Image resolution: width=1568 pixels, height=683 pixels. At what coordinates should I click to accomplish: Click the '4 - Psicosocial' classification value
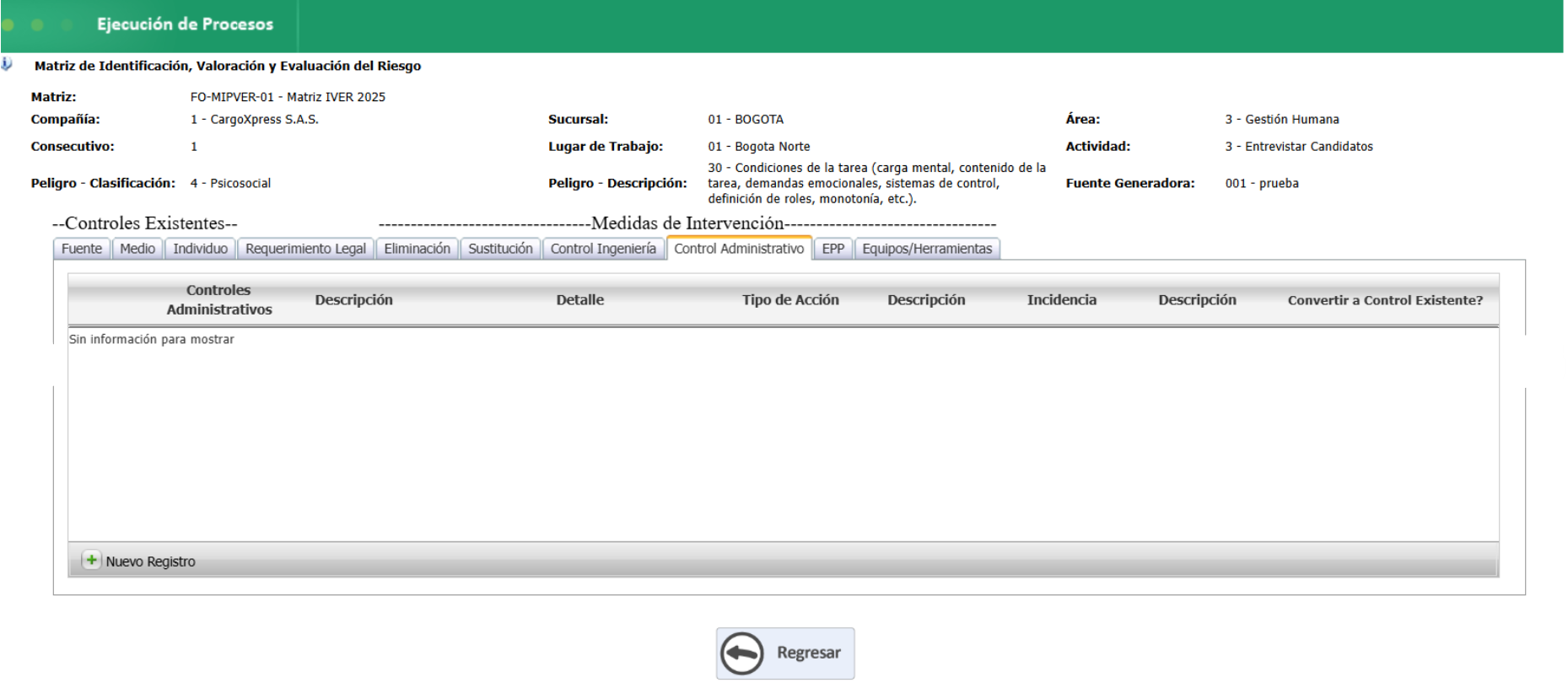pos(230,183)
